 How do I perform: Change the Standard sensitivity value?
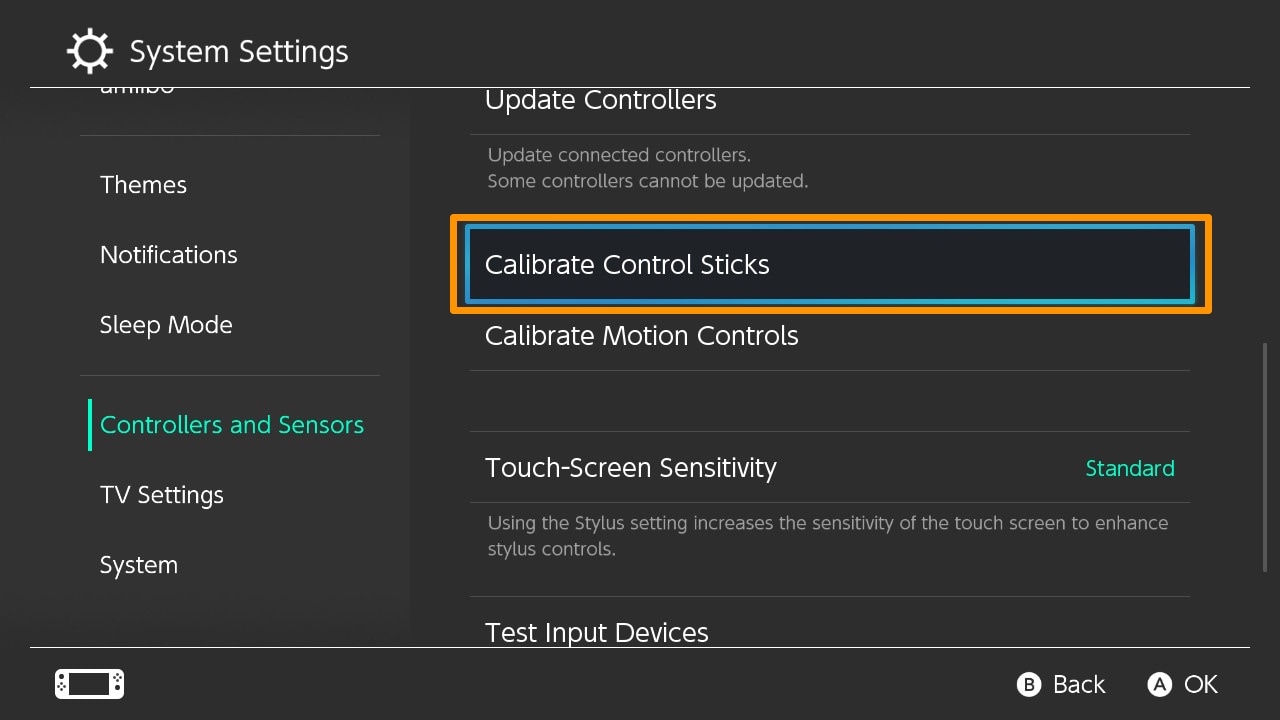1130,468
